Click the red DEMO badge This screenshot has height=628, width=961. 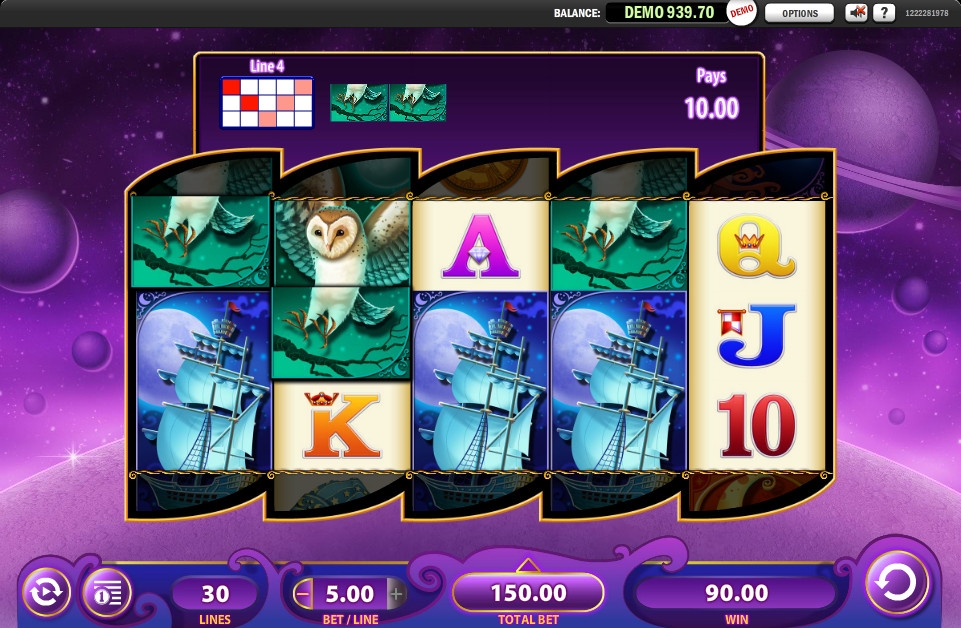tap(742, 12)
